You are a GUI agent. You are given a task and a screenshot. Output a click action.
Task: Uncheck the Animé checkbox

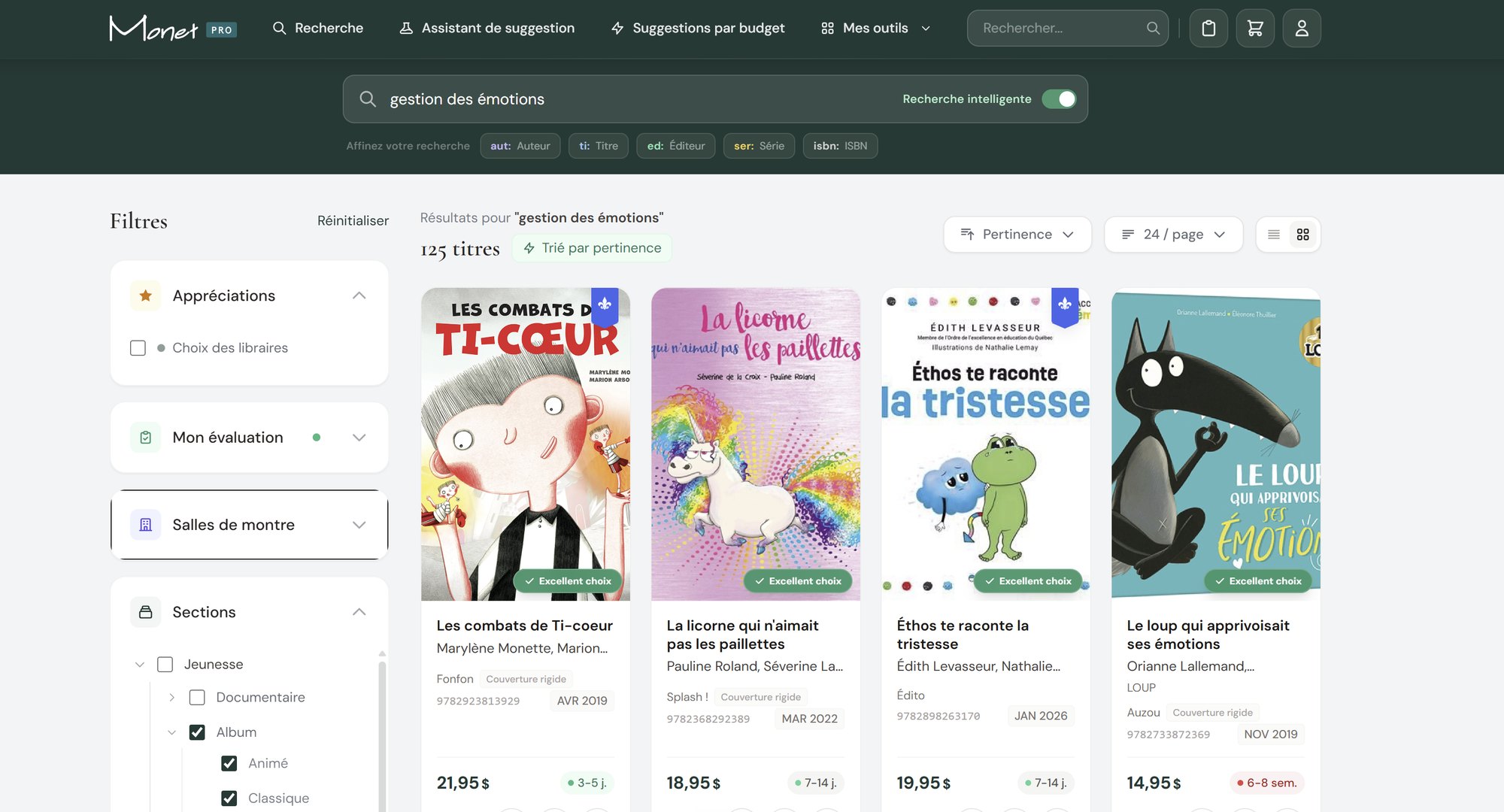click(x=229, y=764)
